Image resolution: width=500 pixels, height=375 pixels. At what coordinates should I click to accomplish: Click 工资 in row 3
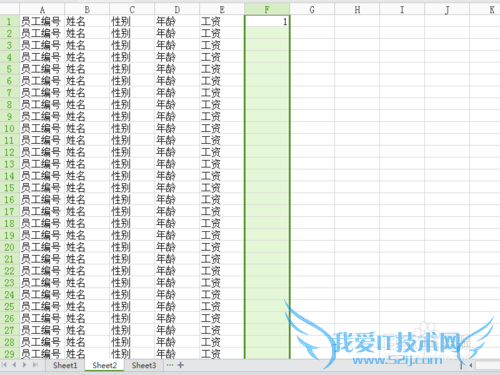click(x=211, y=45)
